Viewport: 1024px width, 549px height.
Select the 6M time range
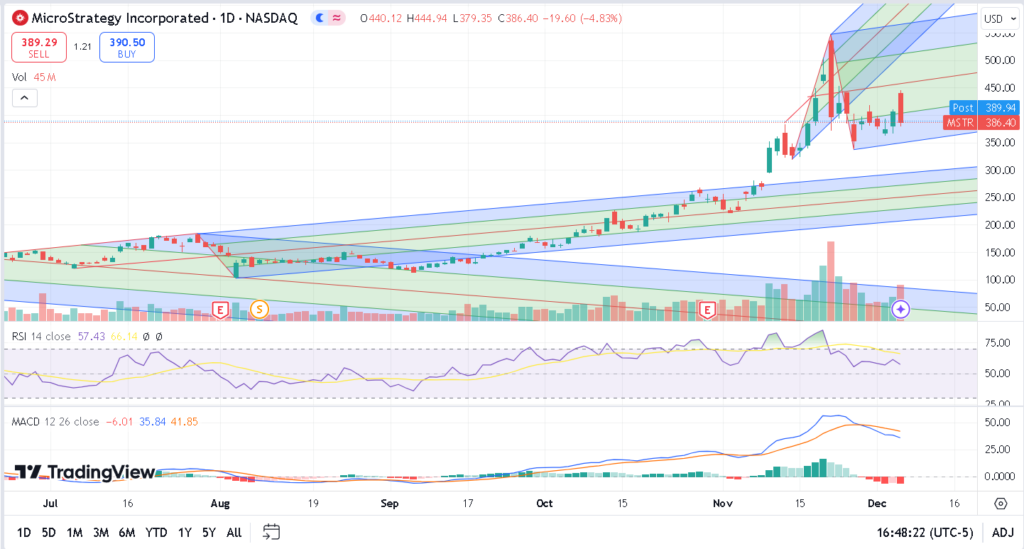(x=127, y=532)
